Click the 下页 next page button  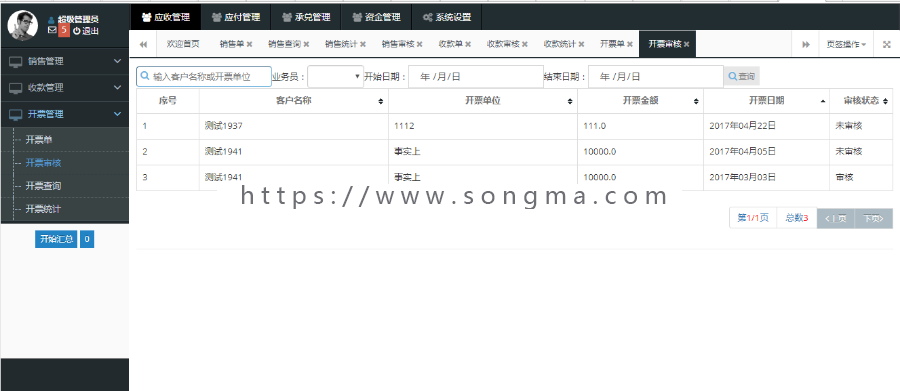point(874,218)
